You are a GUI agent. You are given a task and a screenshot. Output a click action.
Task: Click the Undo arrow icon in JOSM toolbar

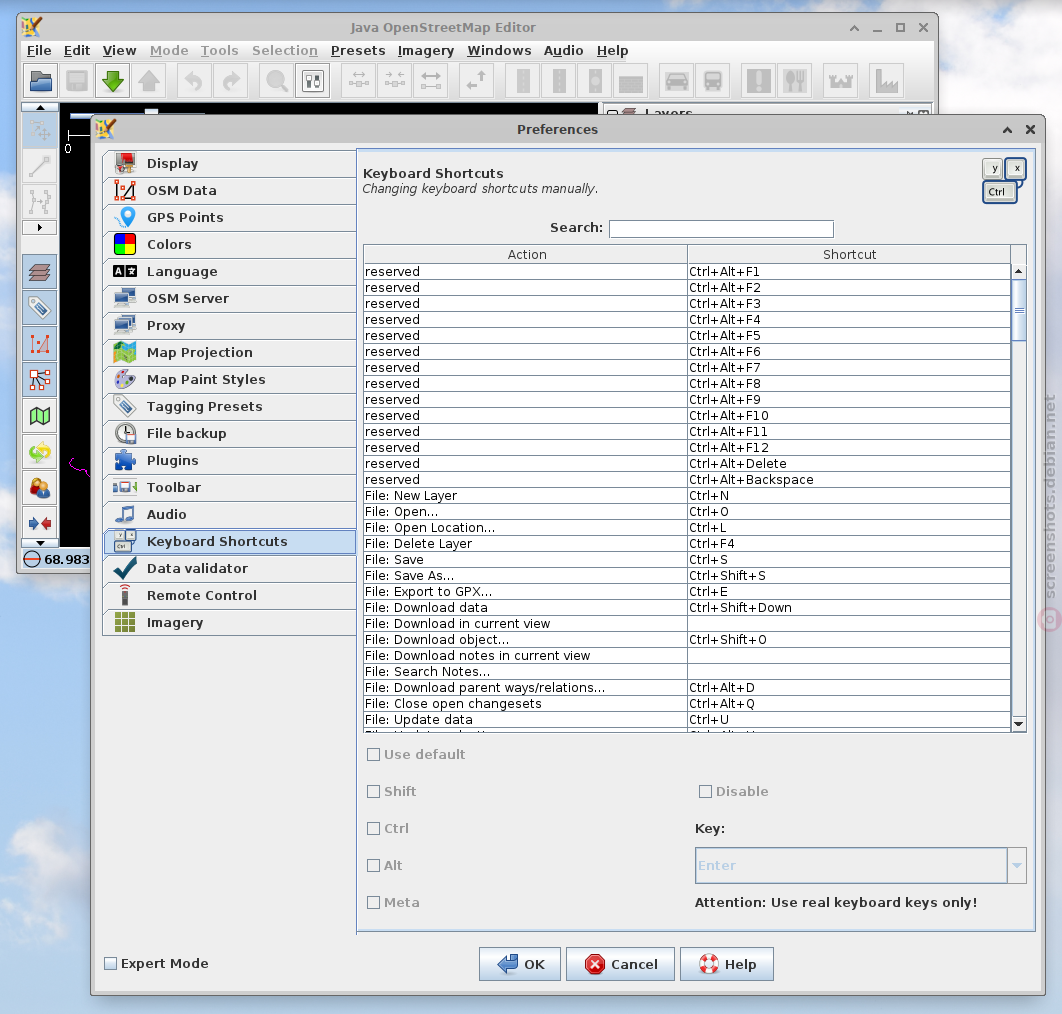pyautogui.click(x=194, y=81)
